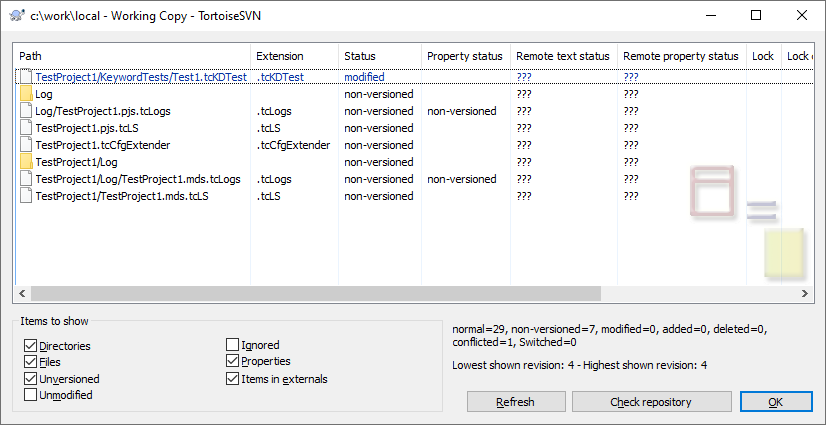Click the TestProject1.tcCfgExtender file icon
The height and width of the screenshot is (425, 826).
pos(26,145)
